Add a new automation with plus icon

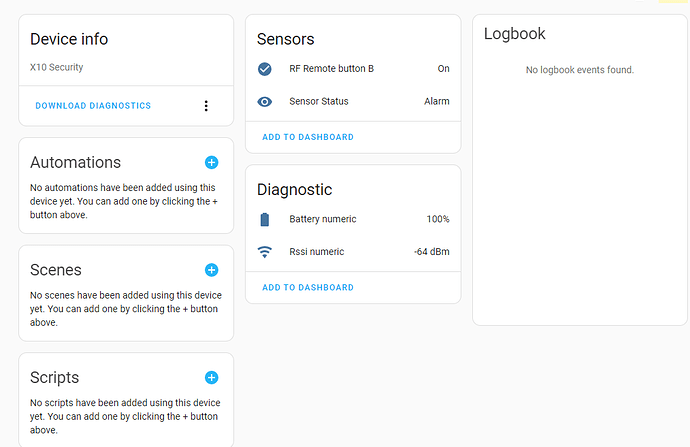[x=211, y=162]
